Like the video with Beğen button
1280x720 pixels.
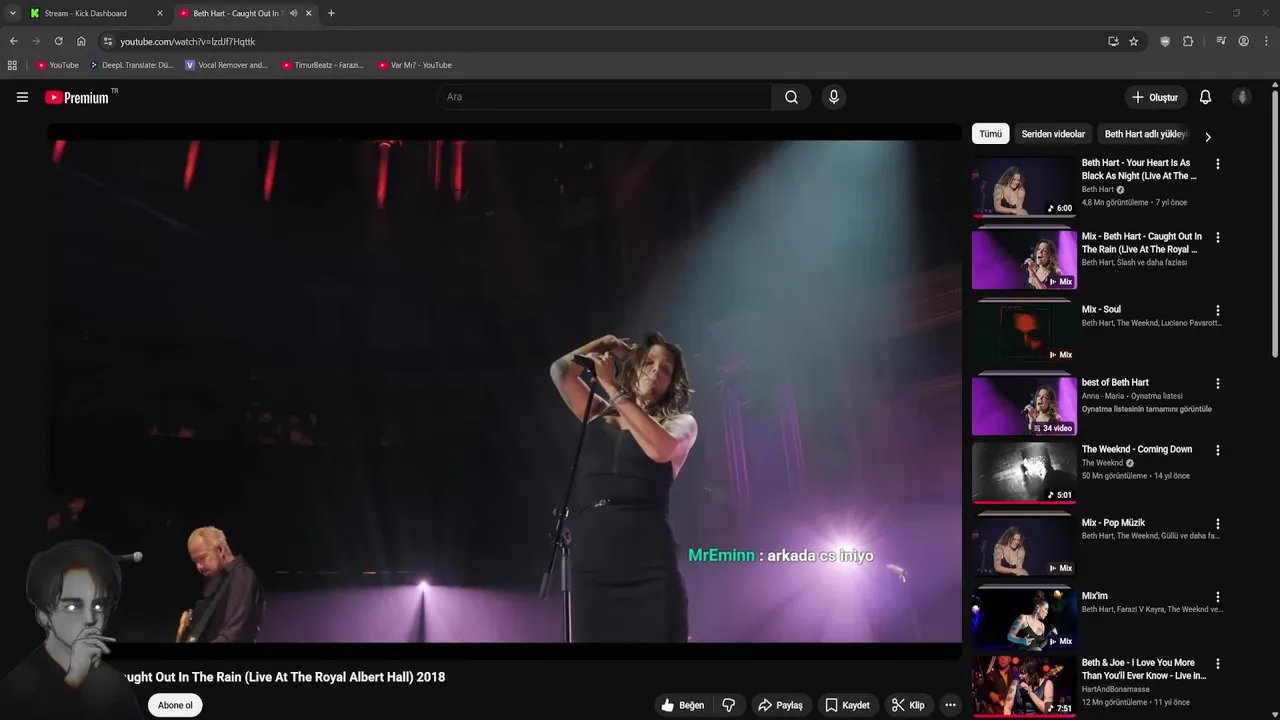pos(682,705)
